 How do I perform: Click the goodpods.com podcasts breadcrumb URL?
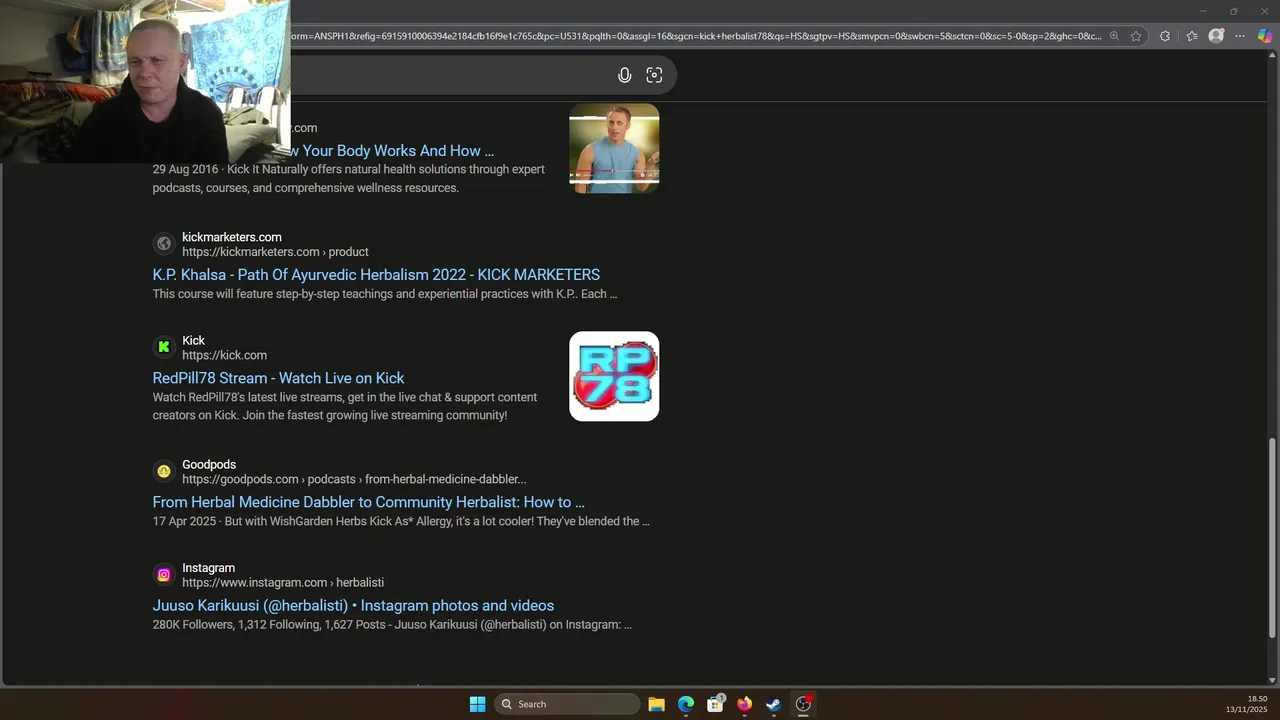pyautogui.click(x=354, y=479)
